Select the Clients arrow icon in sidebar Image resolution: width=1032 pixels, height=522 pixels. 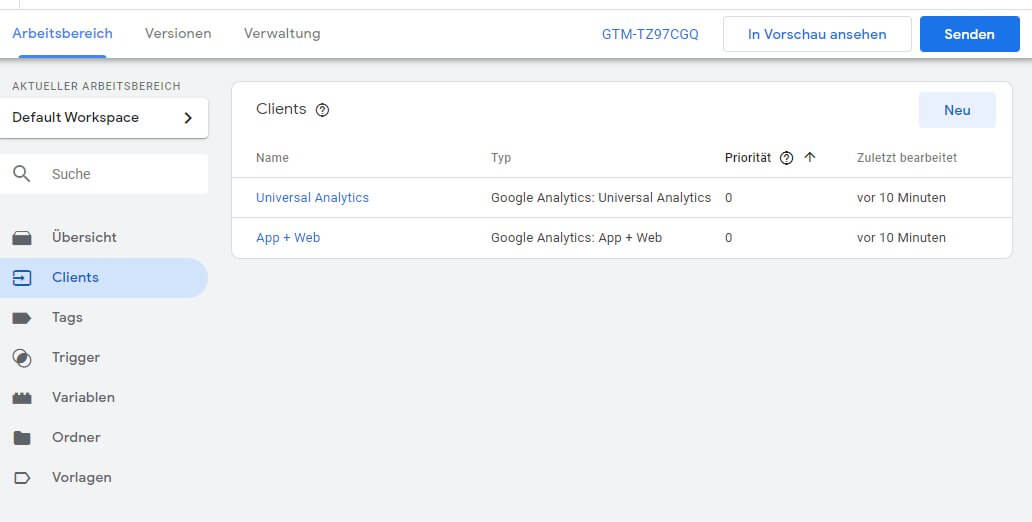(22, 278)
